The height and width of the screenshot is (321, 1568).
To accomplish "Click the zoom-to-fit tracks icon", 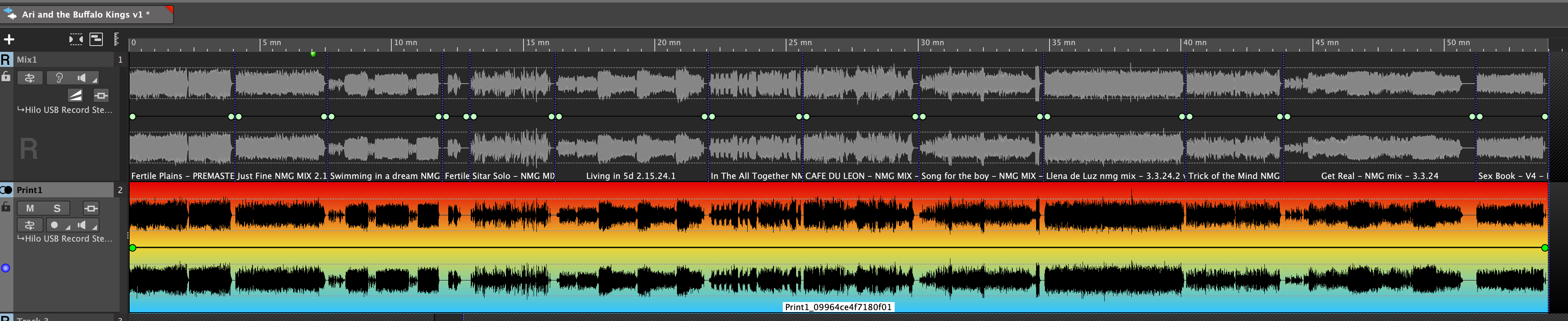I will point(76,40).
